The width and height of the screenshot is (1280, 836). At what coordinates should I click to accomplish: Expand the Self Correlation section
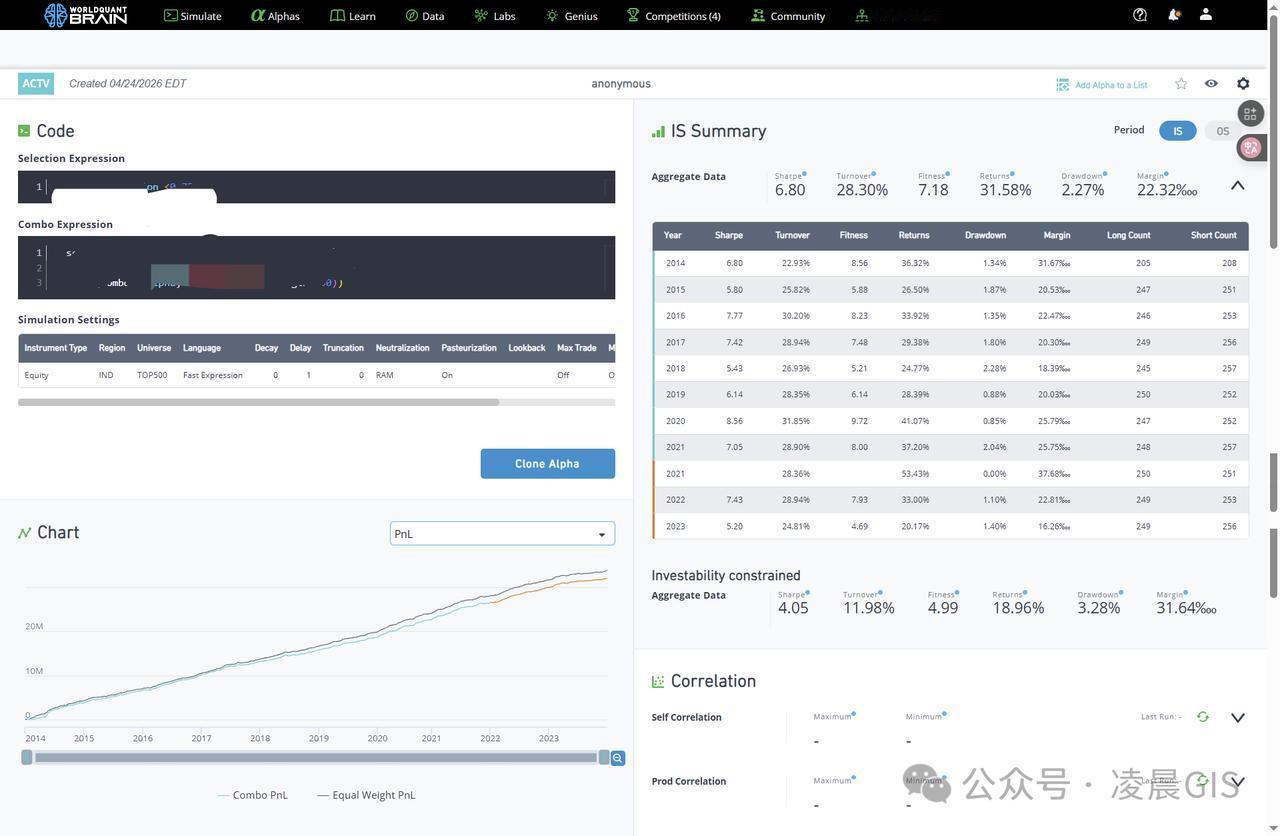coord(1237,718)
